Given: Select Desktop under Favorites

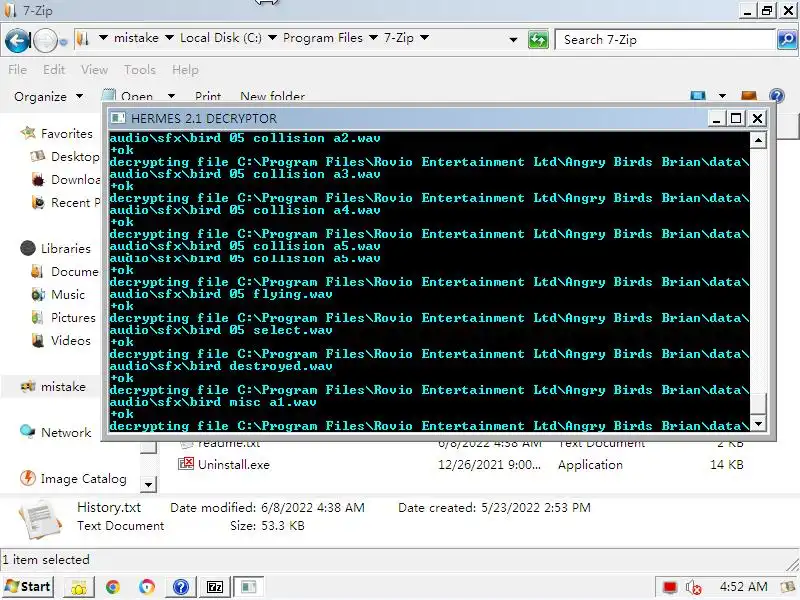Looking at the screenshot, I should click(x=65, y=157).
